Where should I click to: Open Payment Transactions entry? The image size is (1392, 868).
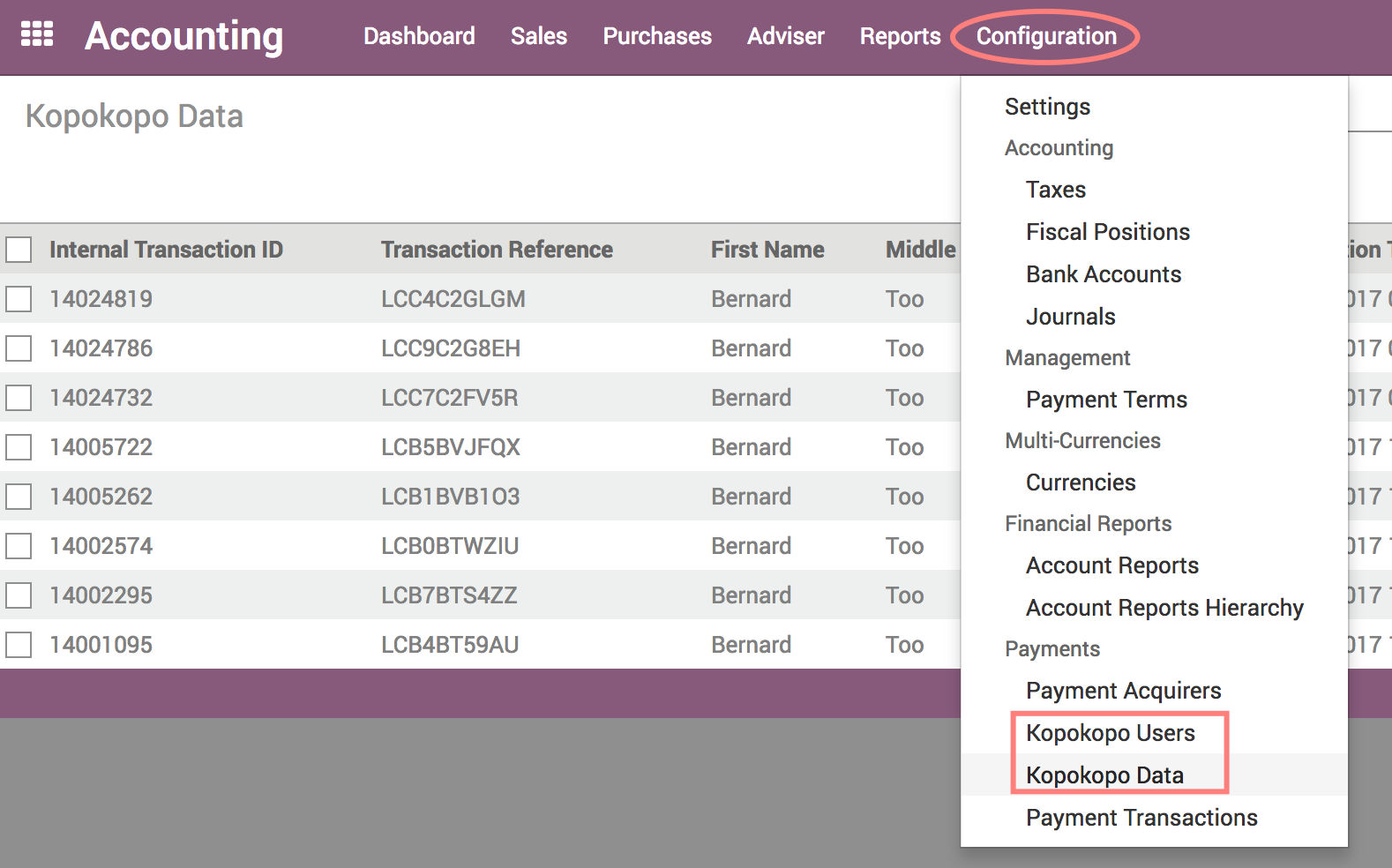pos(1141,818)
